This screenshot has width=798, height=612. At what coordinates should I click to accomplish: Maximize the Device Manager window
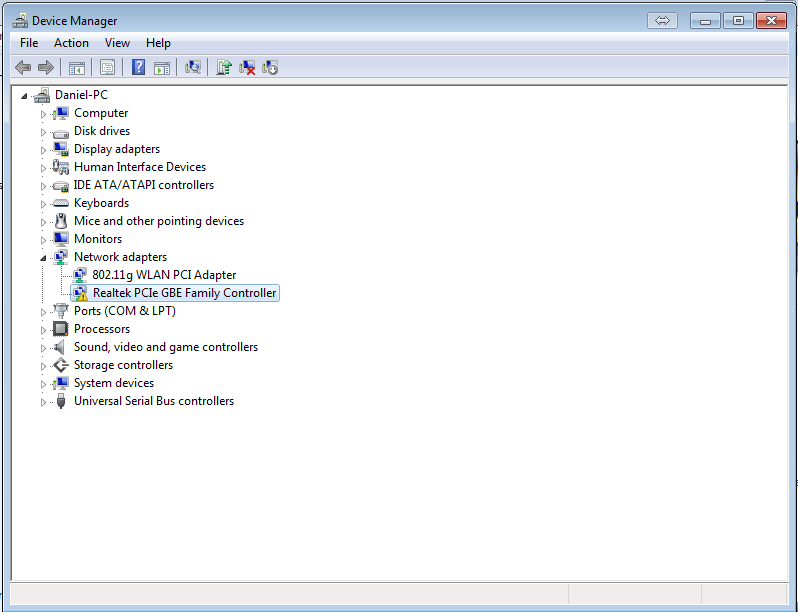click(x=738, y=20)
